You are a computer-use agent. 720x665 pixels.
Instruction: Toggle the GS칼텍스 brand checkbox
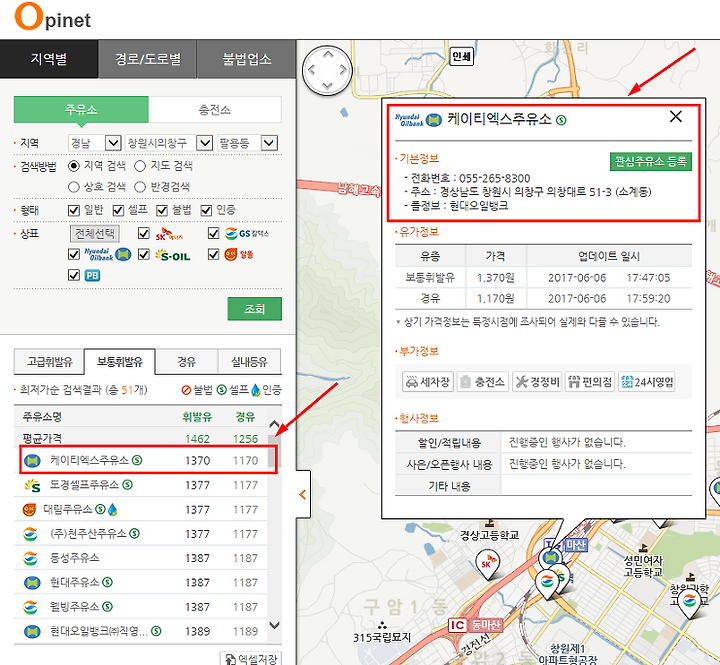[x=214, y=233]
